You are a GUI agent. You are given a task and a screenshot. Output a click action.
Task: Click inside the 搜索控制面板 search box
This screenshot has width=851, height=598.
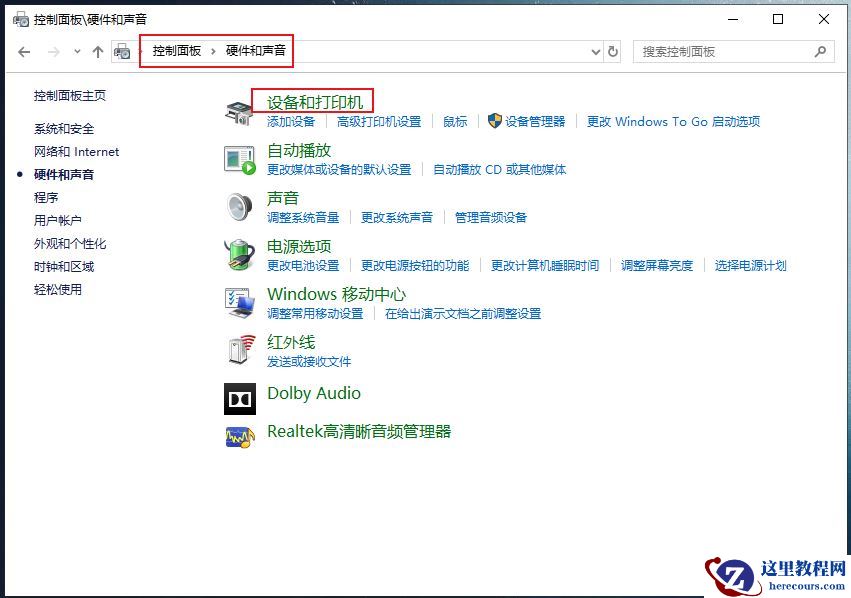[730, 51]
